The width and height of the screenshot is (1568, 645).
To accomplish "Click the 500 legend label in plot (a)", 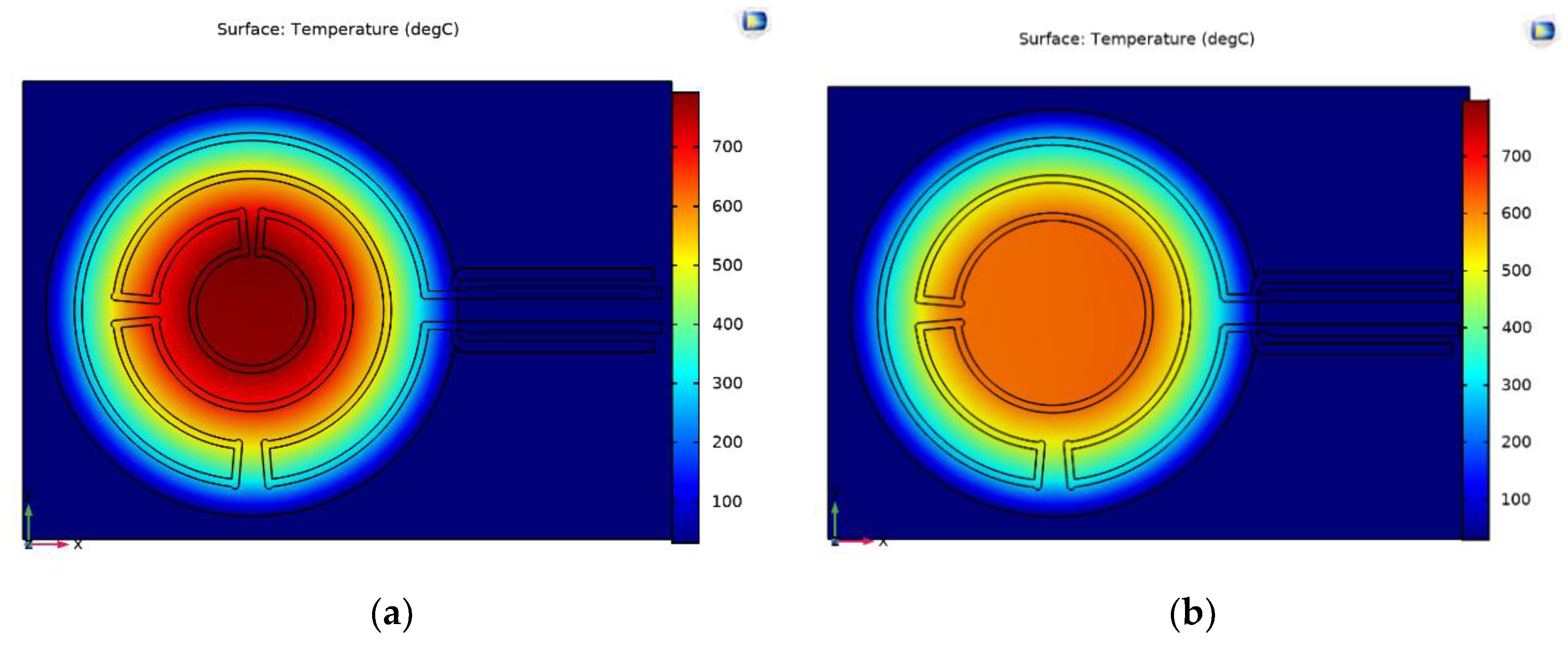I will point(727,265).
